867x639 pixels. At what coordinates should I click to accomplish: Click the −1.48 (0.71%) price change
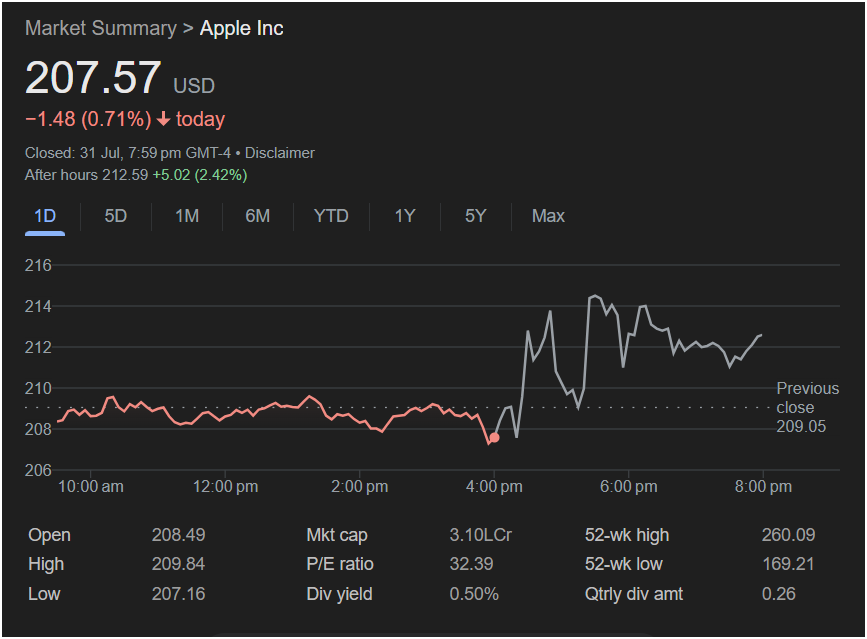[88, 119]
